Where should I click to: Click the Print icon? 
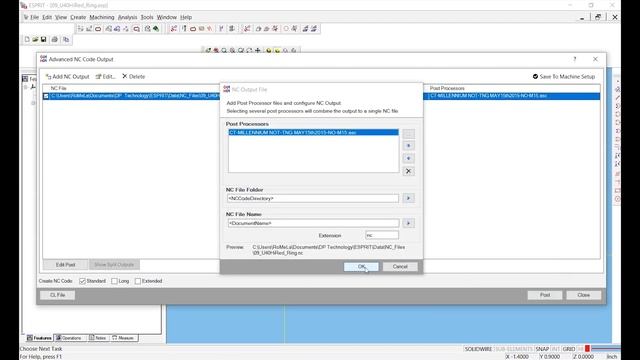click(x=54, y=40)
